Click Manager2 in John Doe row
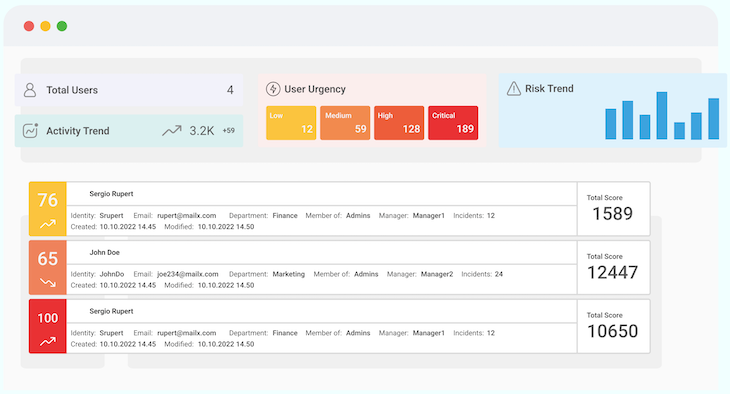This screenshot has width=730, height=394. [x=437, y=274]
